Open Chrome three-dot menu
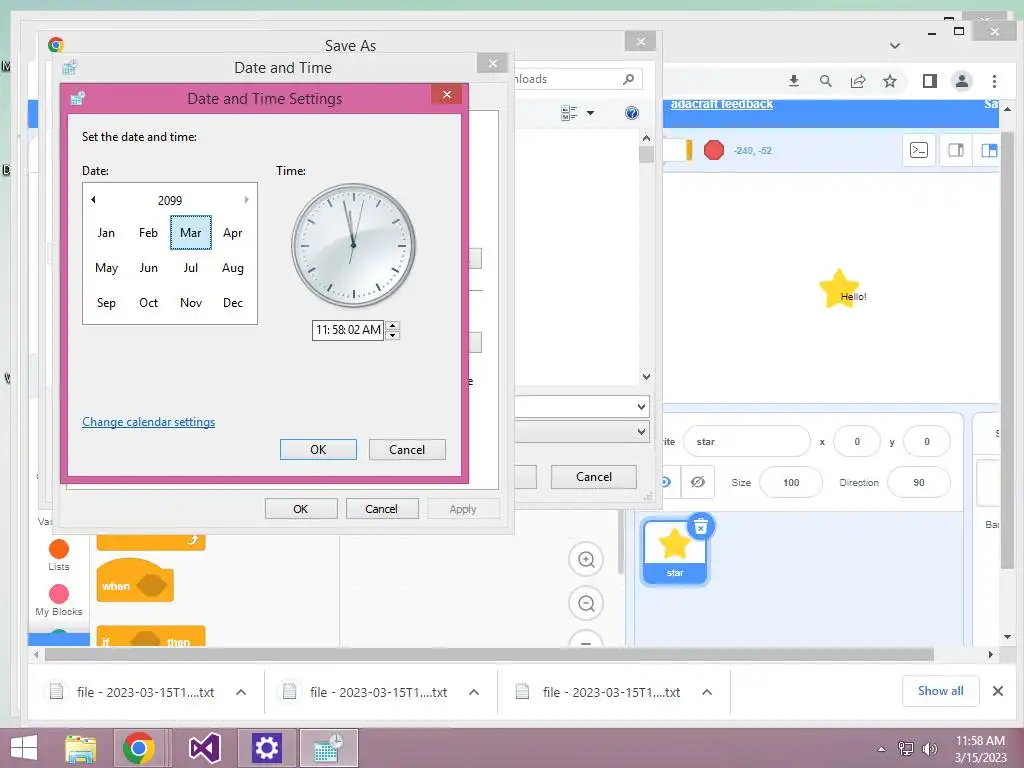Viewport: 1024px width, 768px height. pyautogui.click(x=994, y=81)
